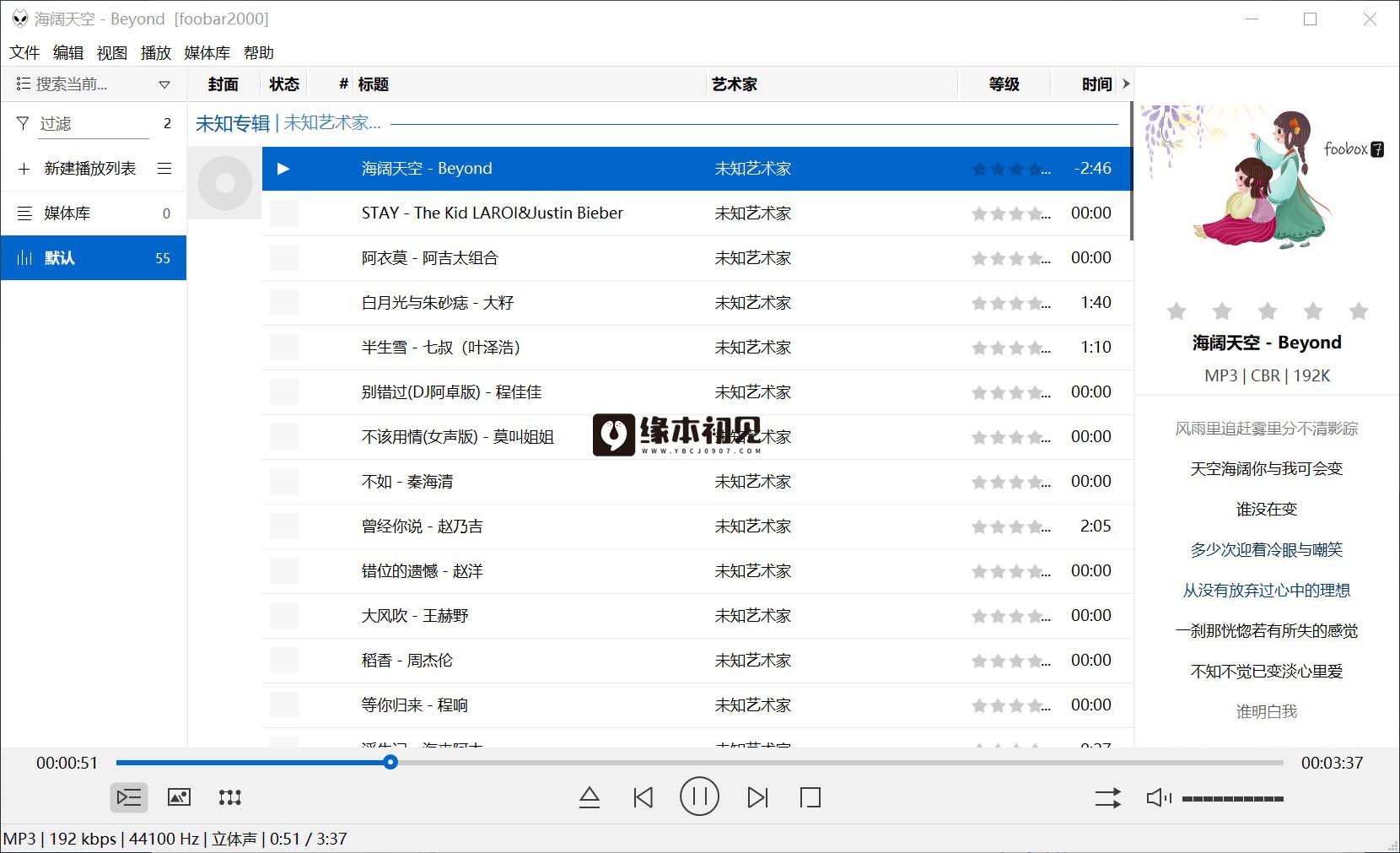1400x853 pixels.
Task: Select track 等你归来 - 程响
Action: click(697, 705)
